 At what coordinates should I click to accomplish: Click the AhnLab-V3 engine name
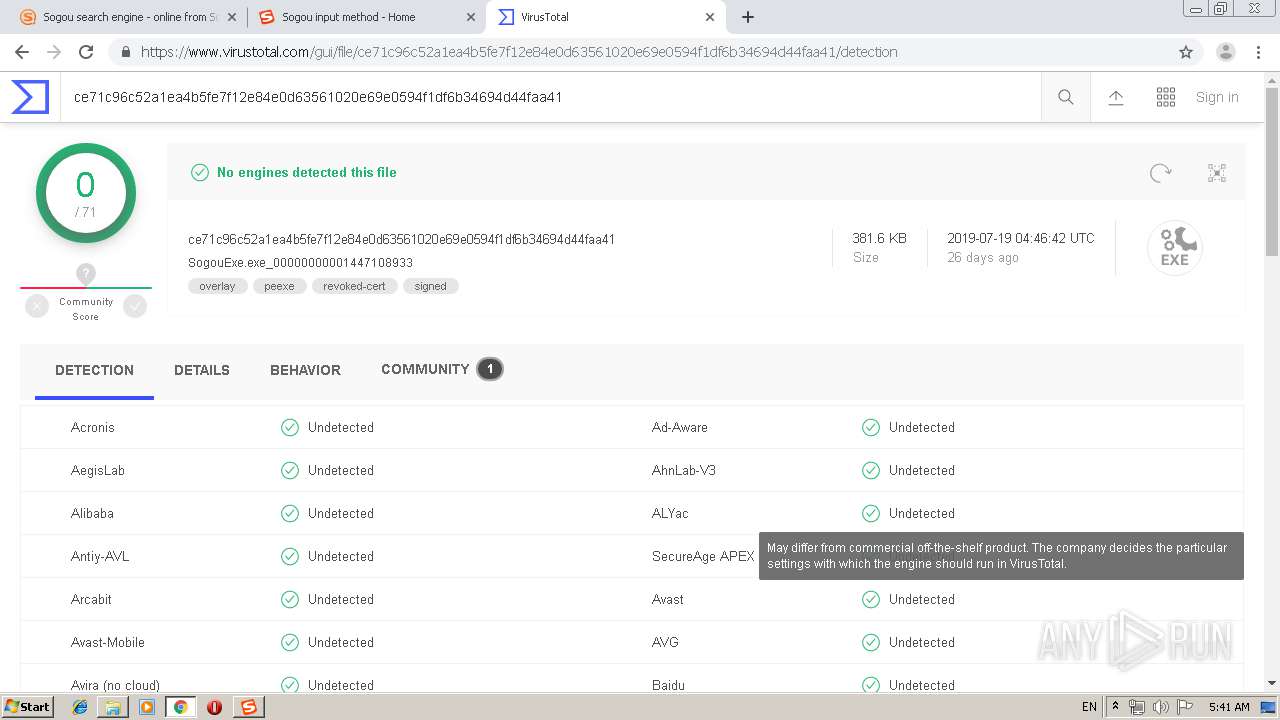(x=684, y=470)
